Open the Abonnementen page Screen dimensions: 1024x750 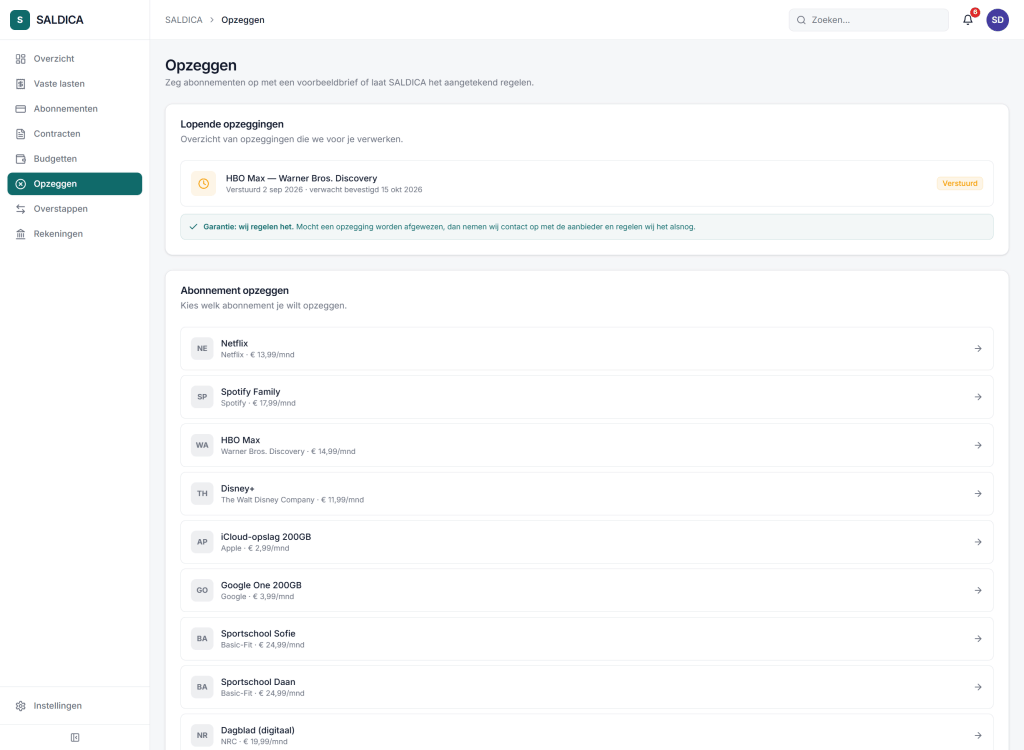[74, 108]
